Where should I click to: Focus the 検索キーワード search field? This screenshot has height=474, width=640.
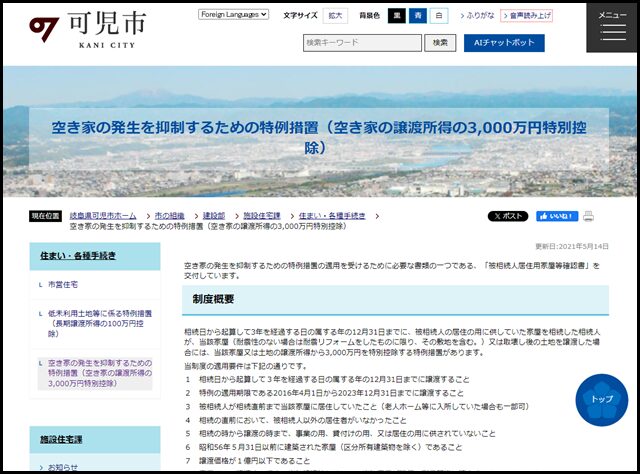click(362, 43)
